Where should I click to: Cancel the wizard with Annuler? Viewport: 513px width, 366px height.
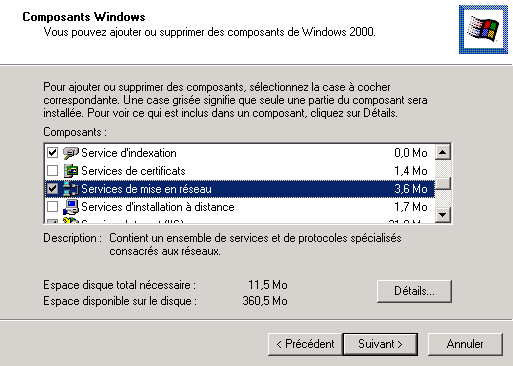pyautogui.click(x=465, y=344)
